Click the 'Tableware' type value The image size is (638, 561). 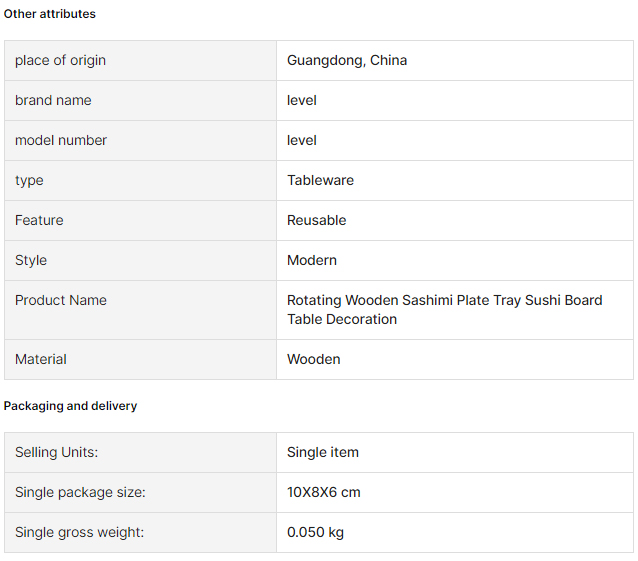pyautogui.click(x=321, y=180)
